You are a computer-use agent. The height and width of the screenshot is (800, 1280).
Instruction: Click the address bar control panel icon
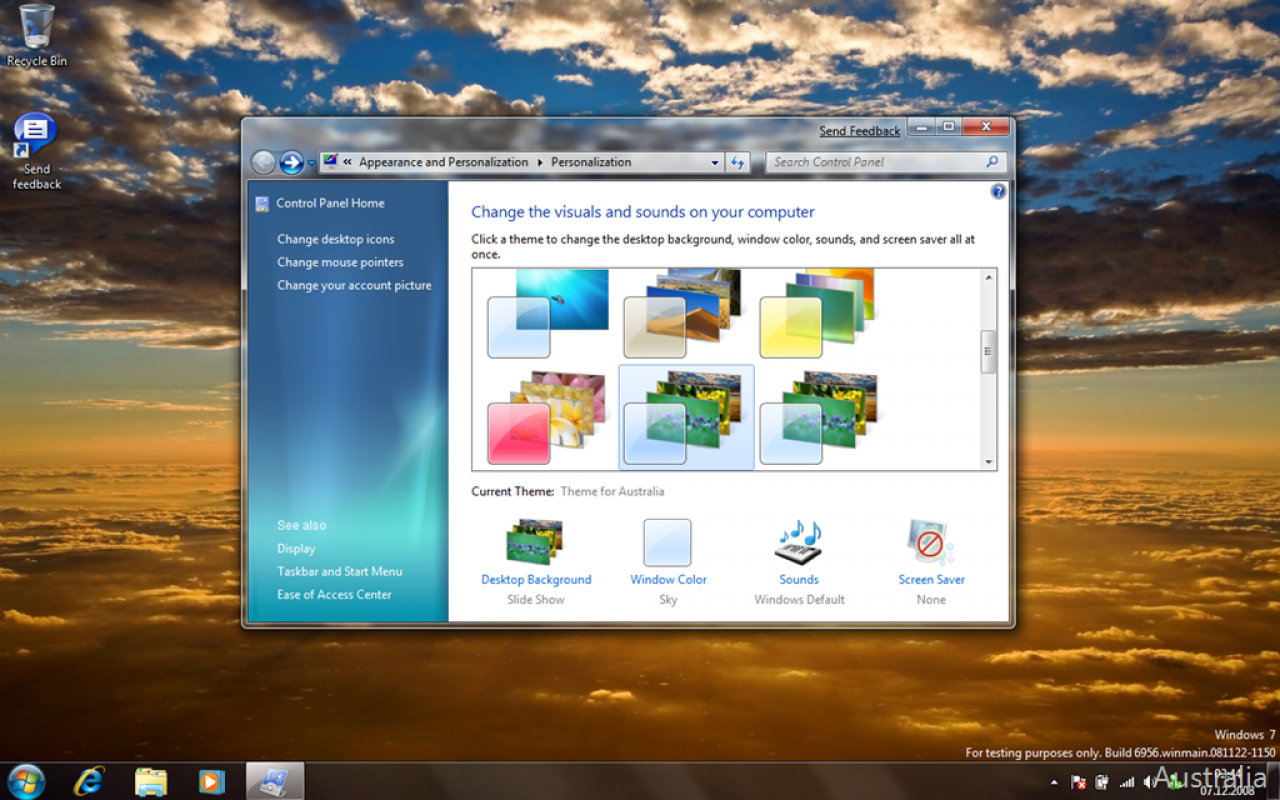pos(330,162)
